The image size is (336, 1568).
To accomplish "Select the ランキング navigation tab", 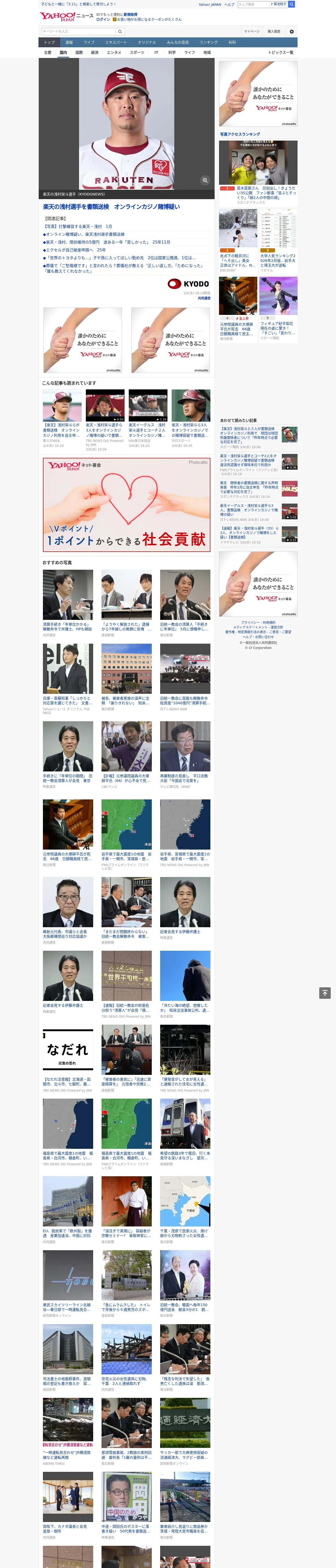I will point(209,43).
